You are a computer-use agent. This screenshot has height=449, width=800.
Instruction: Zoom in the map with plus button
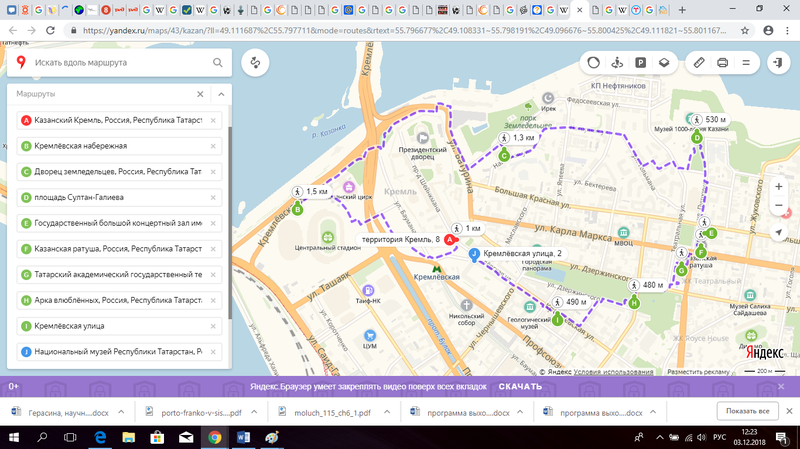click(x=779, y=187)
